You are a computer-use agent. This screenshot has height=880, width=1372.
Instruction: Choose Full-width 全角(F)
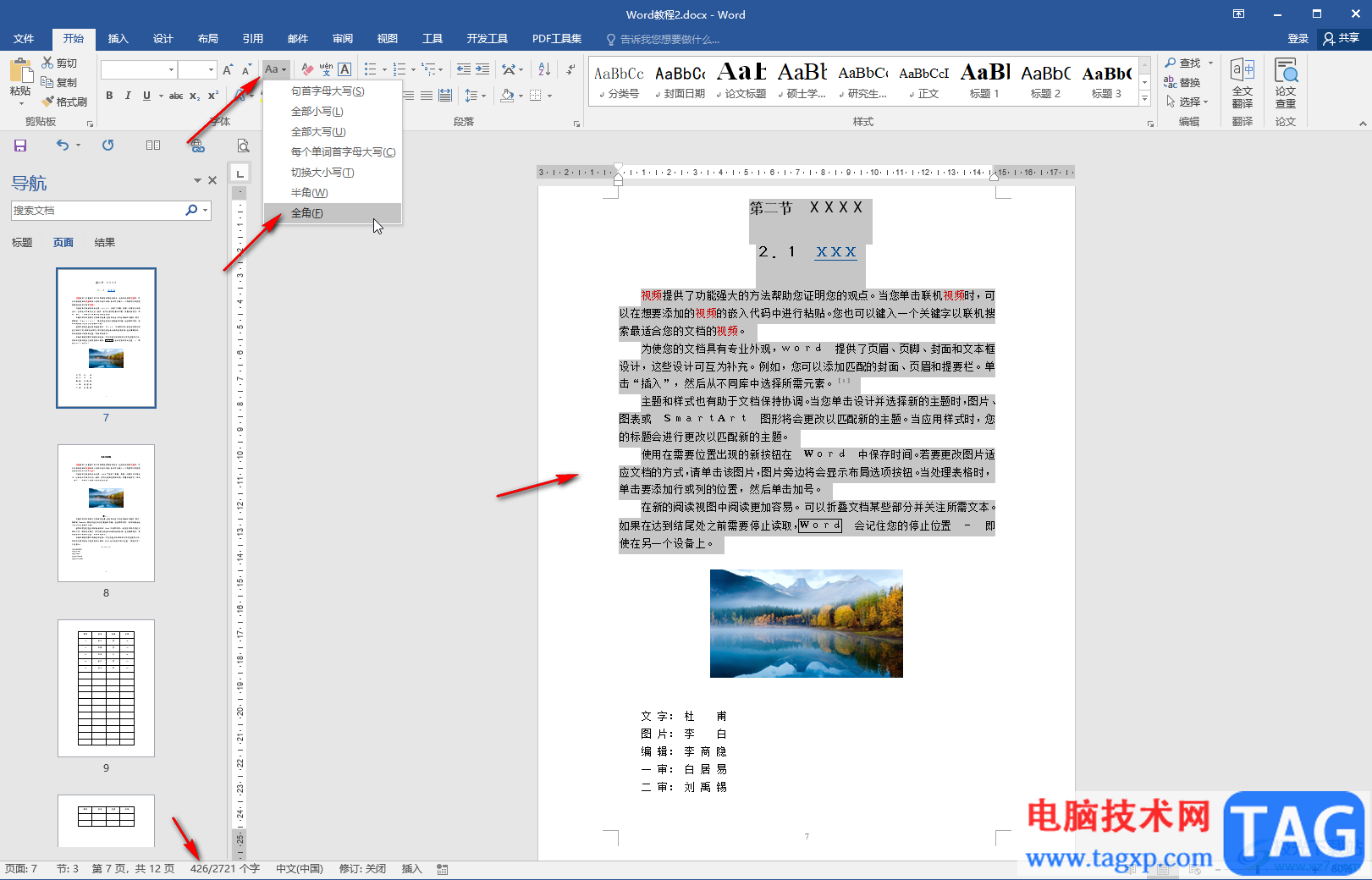pyautogui.click(x=332, y=213)
